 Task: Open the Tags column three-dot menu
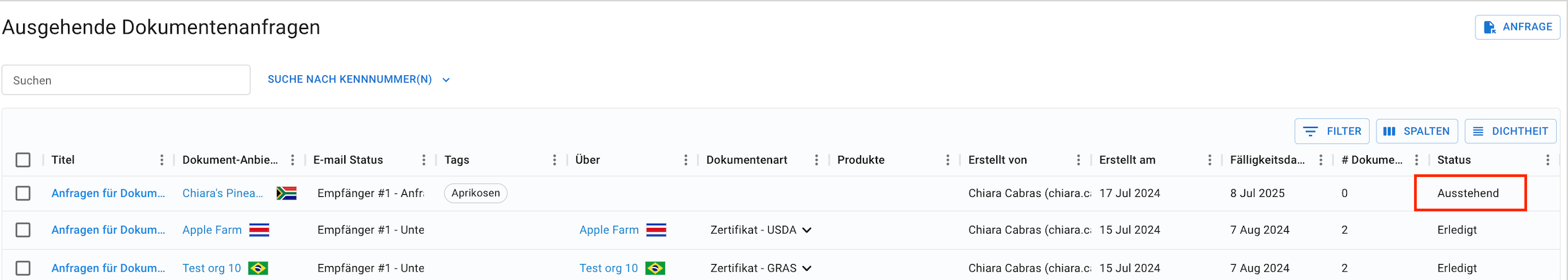pos(555,160)
